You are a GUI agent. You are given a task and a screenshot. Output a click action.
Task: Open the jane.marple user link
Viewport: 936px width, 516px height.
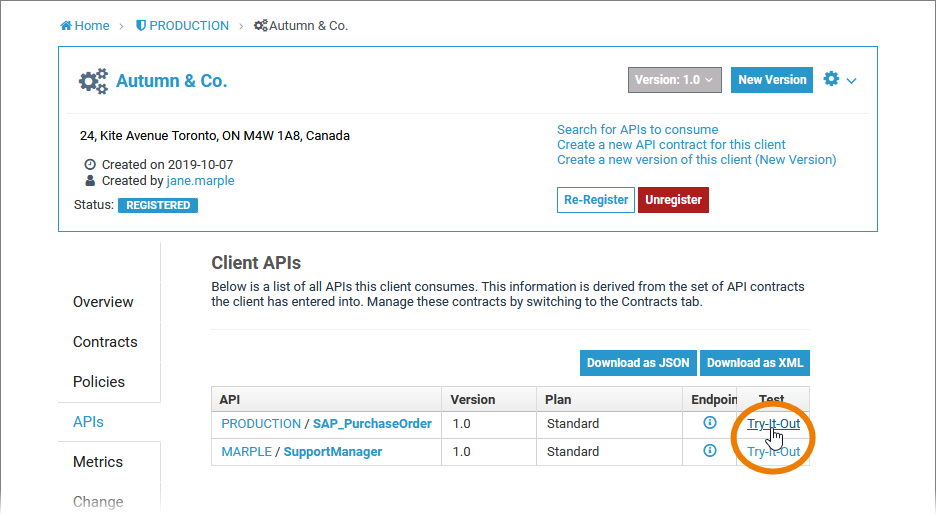(200, 181)
